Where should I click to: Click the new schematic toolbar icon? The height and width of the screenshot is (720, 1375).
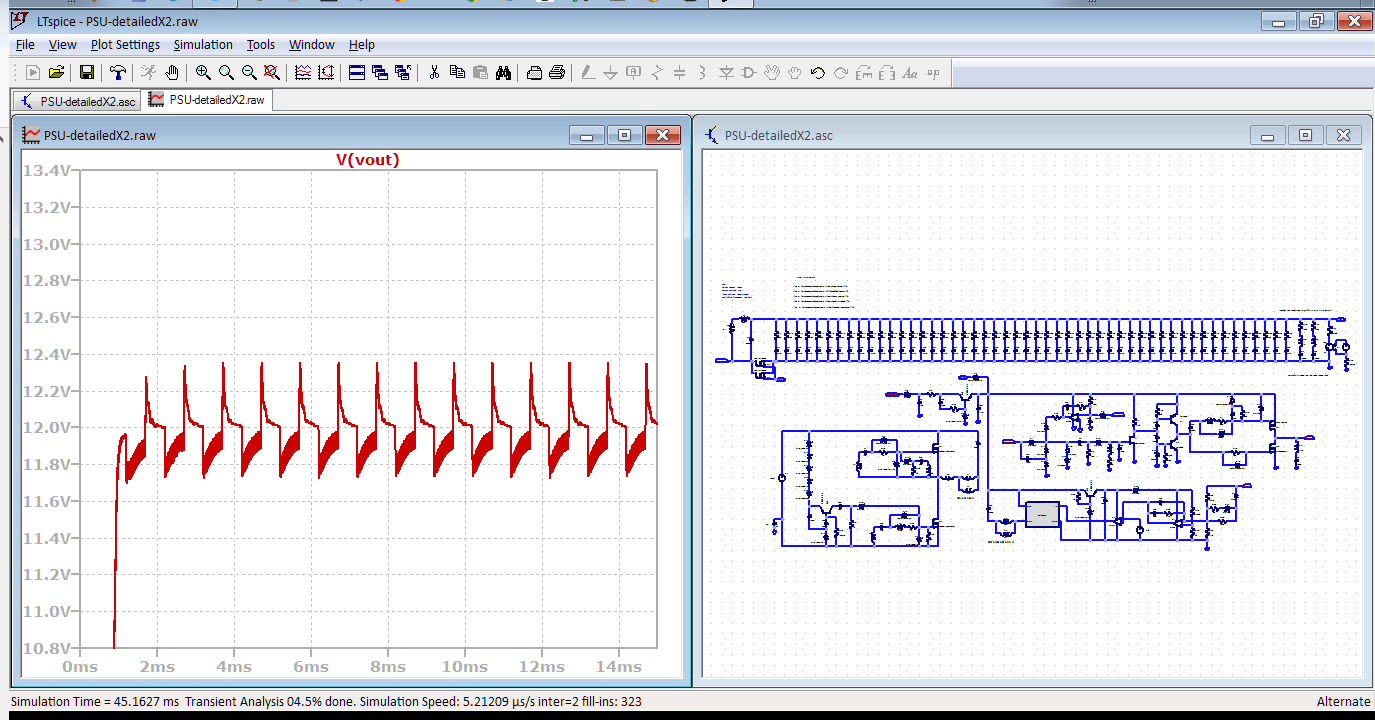click(x=33, y=72)
